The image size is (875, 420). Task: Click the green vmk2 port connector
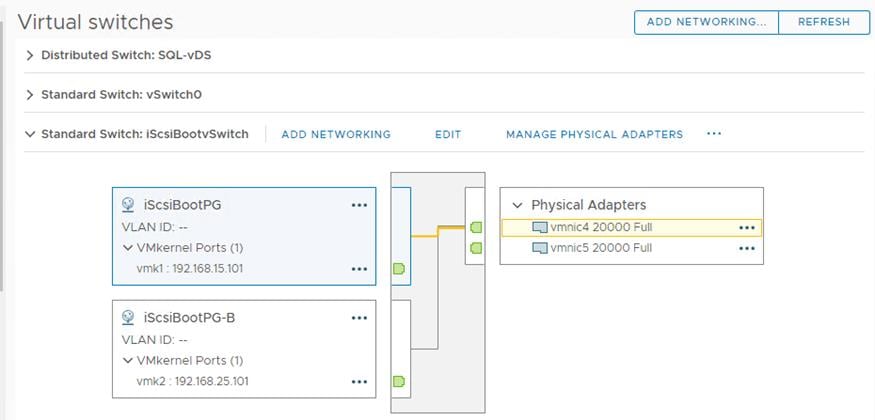coord(398,382)
